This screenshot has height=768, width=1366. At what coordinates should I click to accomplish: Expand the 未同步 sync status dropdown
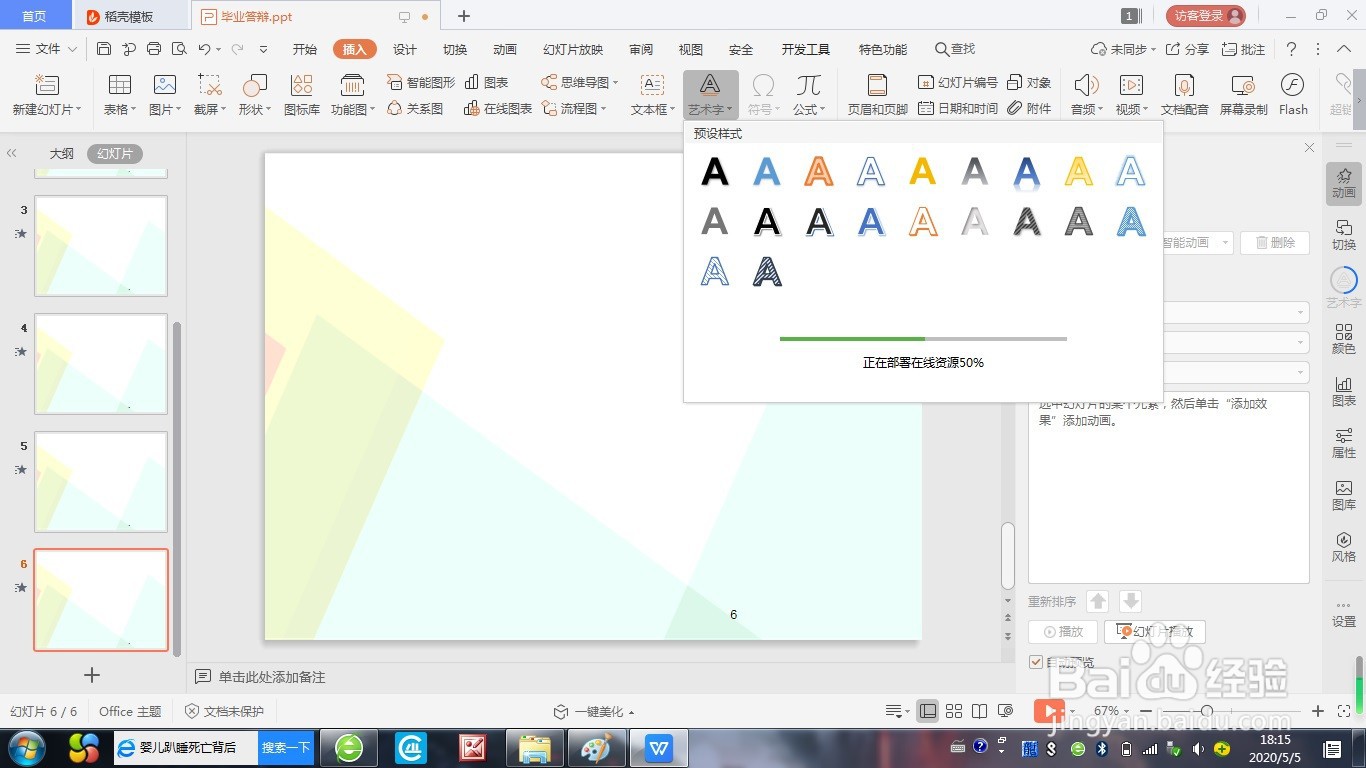click(x=1153, y=49)
